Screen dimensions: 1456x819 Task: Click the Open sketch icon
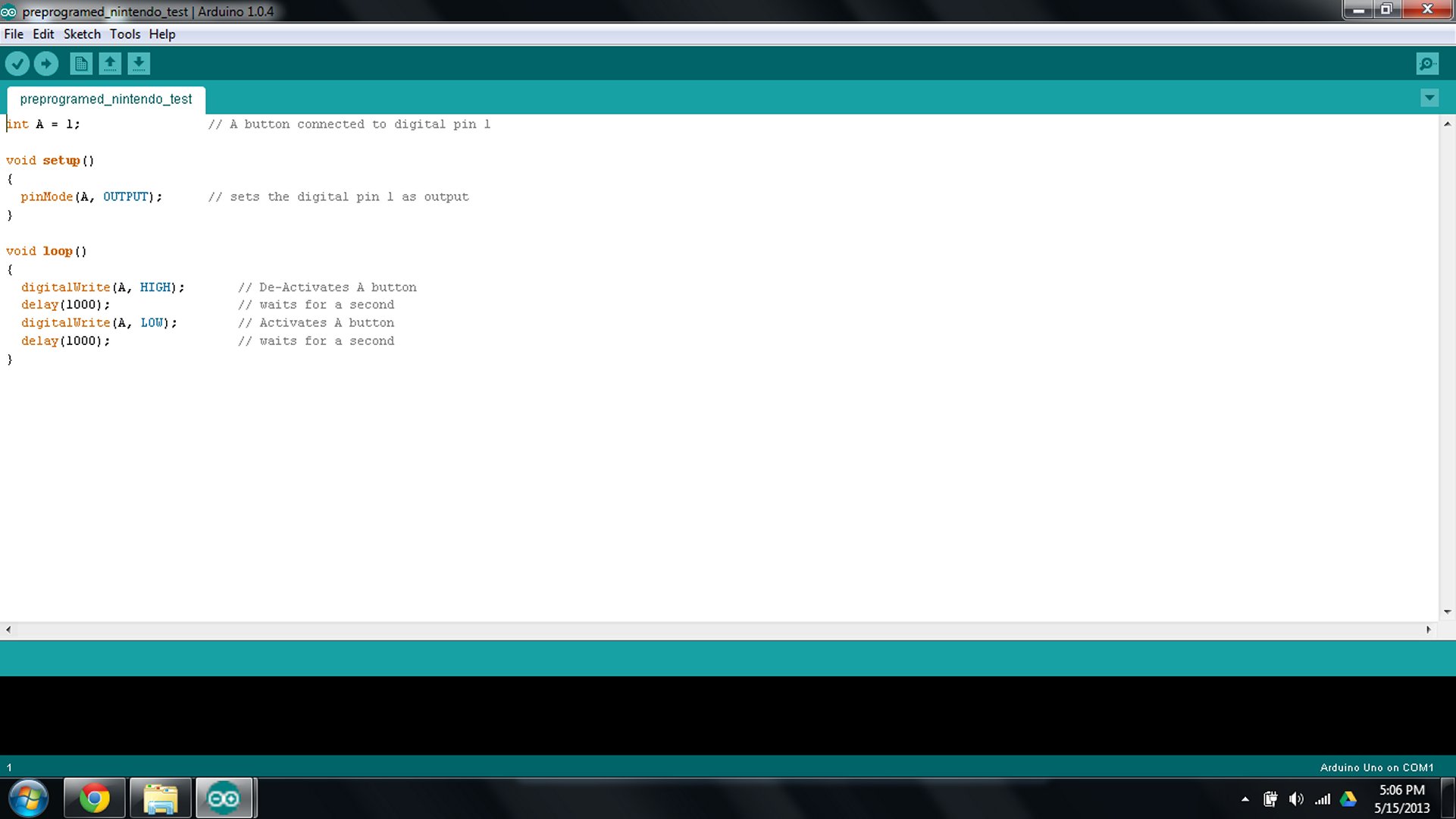click(109, 63)
